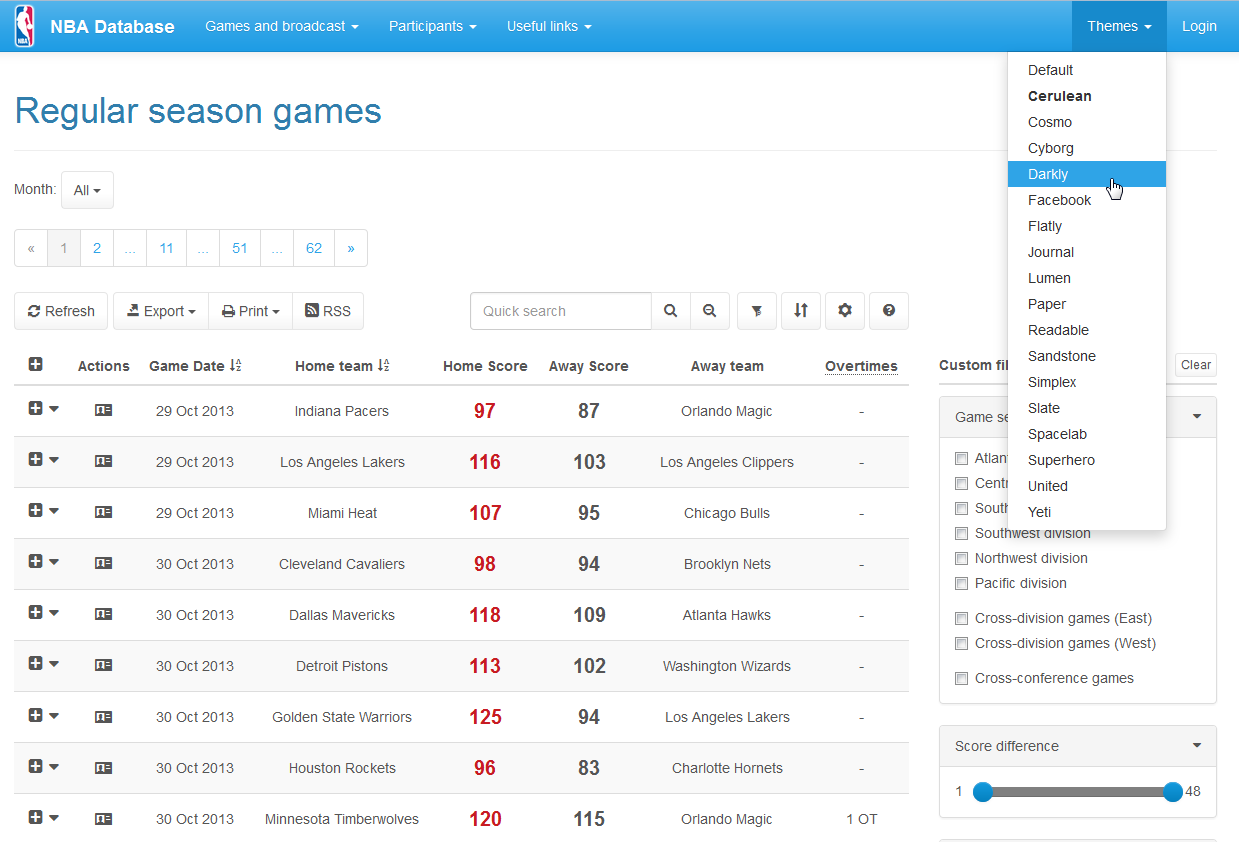The width and height of the screenshot is (1239, 842).
Task: Click the plus icon in the table header
Action: [35, 365]
